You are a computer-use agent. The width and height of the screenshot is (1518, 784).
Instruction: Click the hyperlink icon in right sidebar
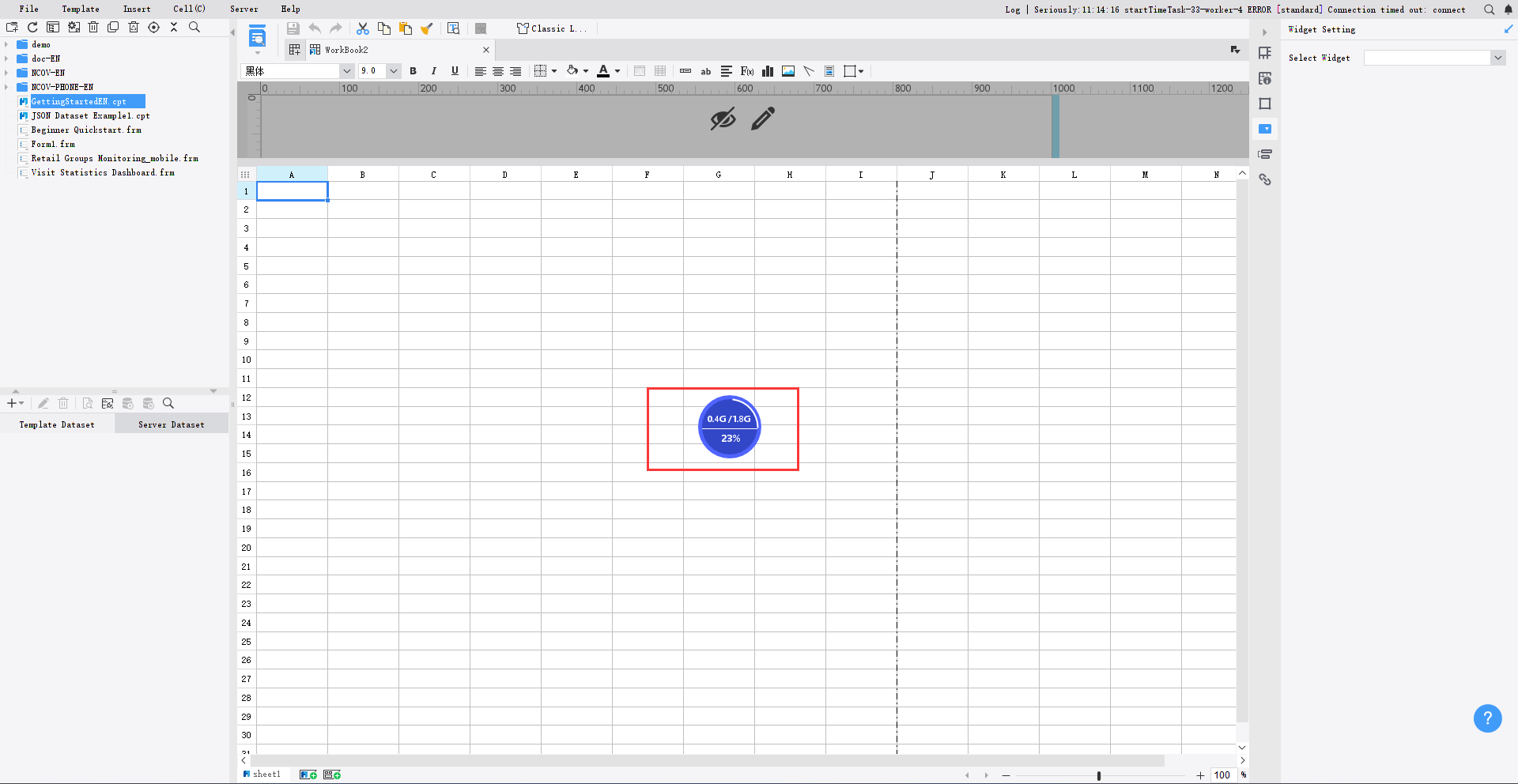point(1265,179)
